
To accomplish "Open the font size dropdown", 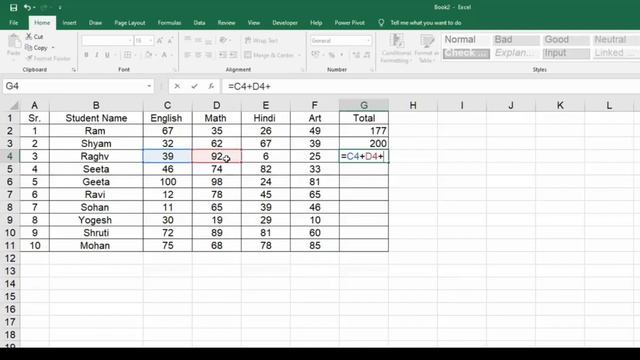I will click(x=151, y=40).
